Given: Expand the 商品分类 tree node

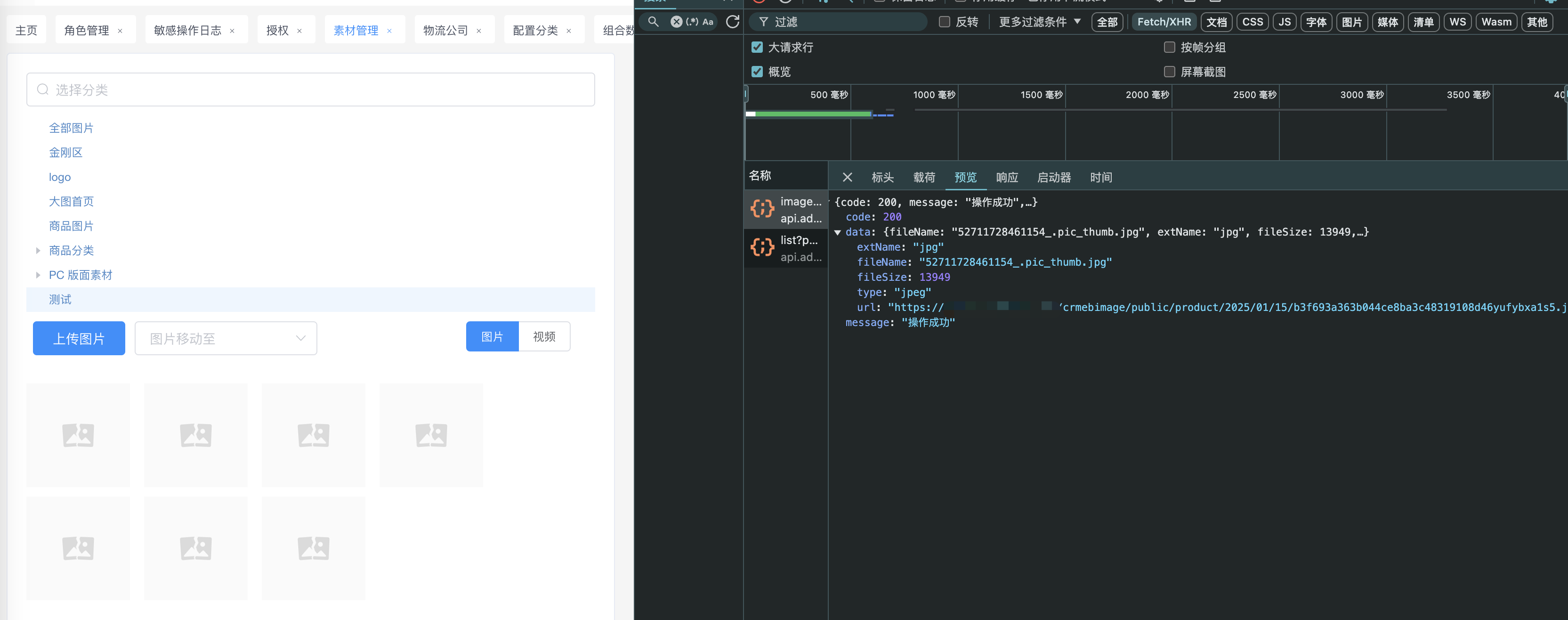Looking at the screenshot, I should click(x=38, y=250).
